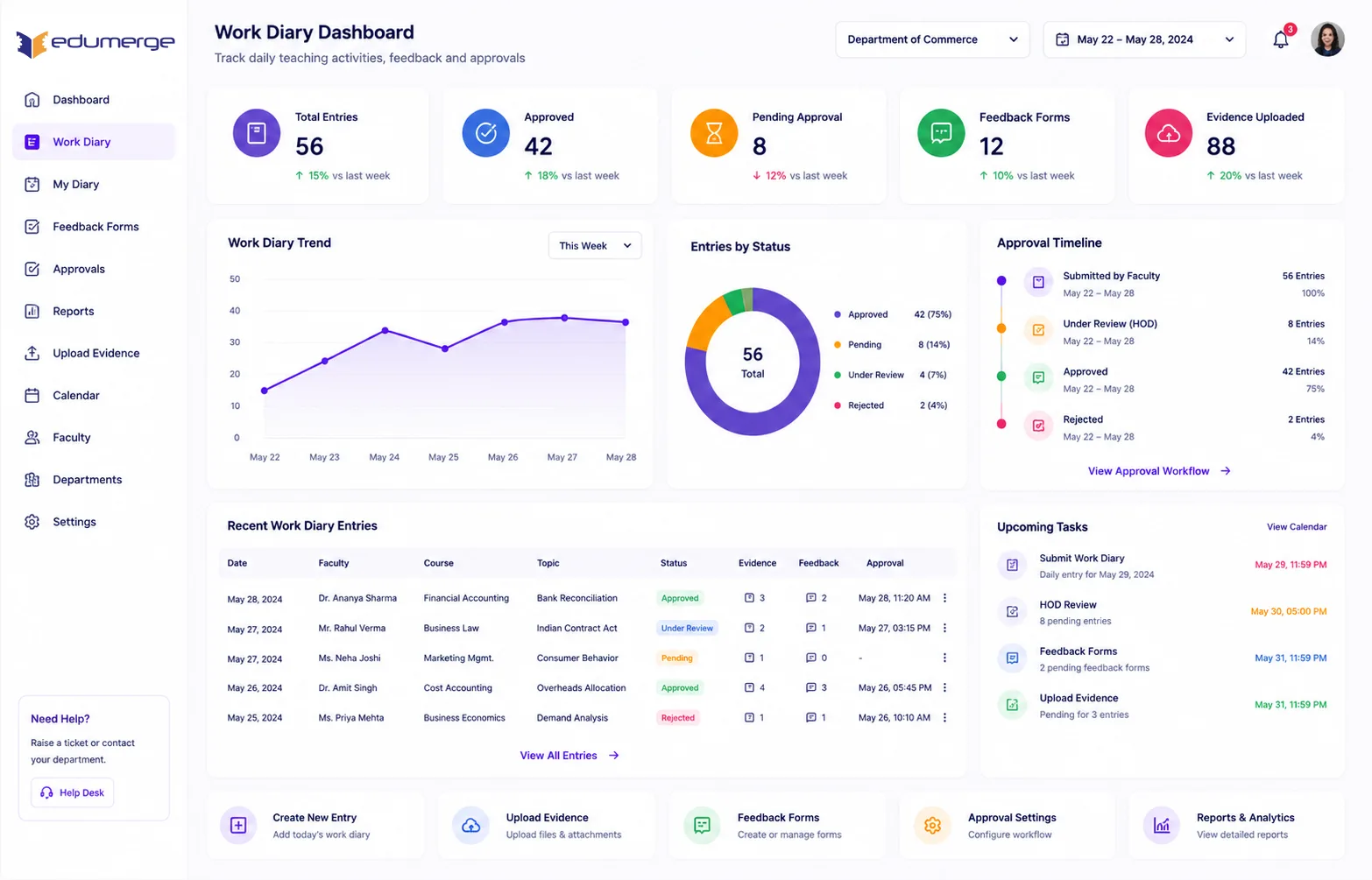Select Work Diary in sidebar
The height and width of the screenshot is (880, 1372).
tap(94, 142)
